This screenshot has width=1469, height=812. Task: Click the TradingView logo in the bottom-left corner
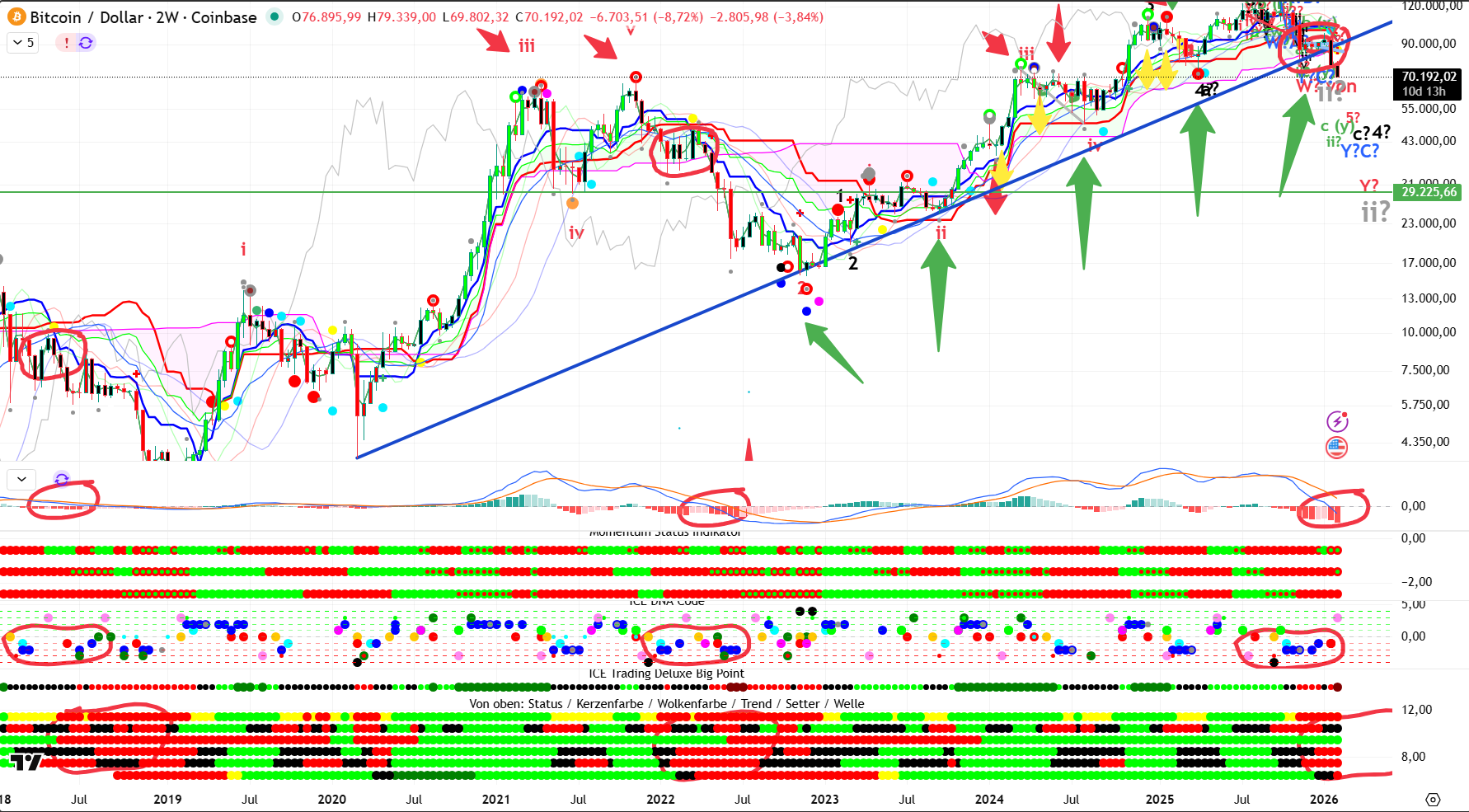point(26,763)
